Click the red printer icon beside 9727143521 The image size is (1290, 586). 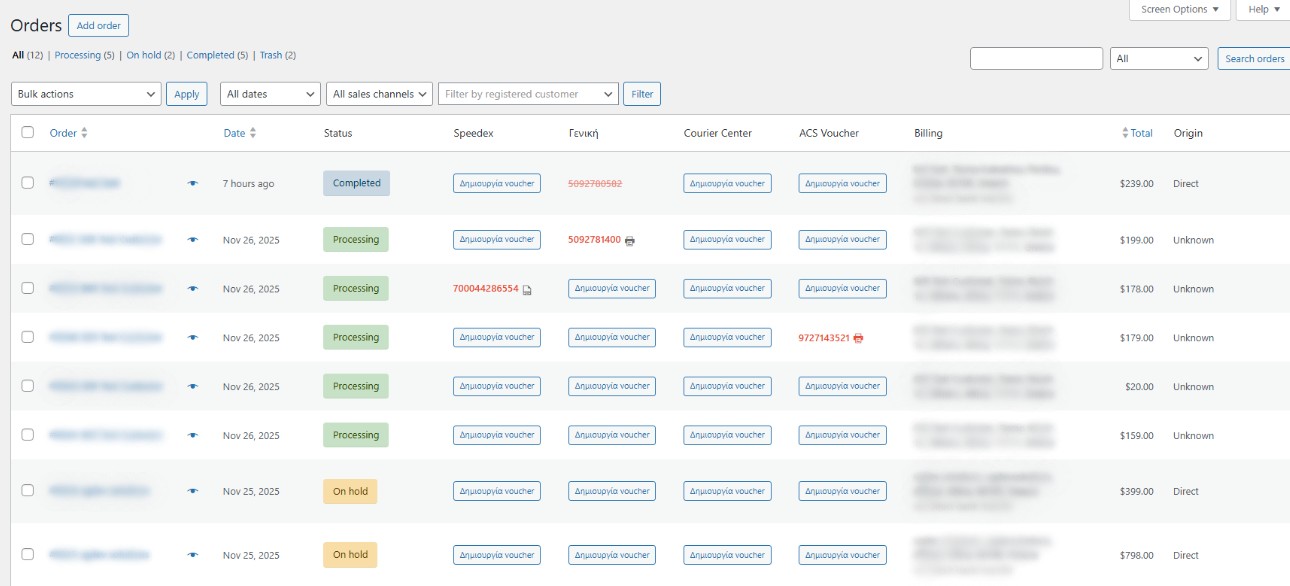tap(858, 338)
